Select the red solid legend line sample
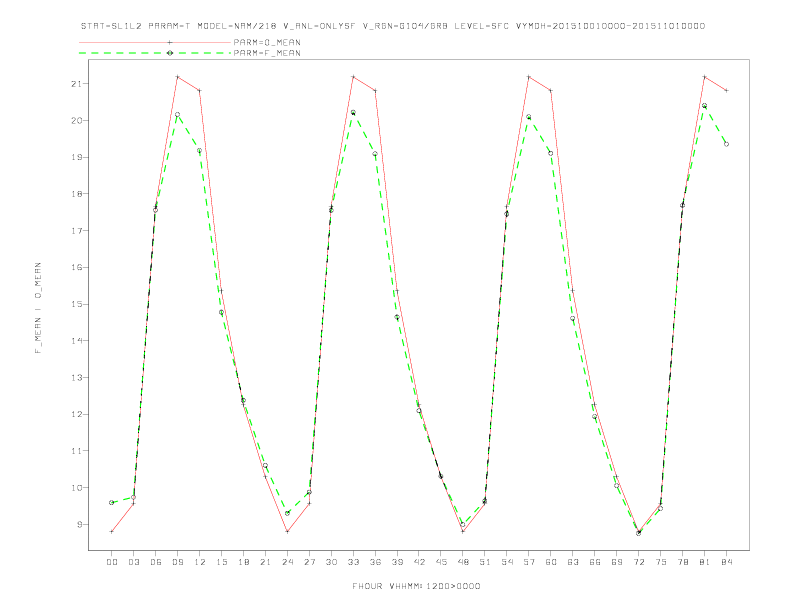The height and width of the screenshot is (612, 792). coord(155,42)
